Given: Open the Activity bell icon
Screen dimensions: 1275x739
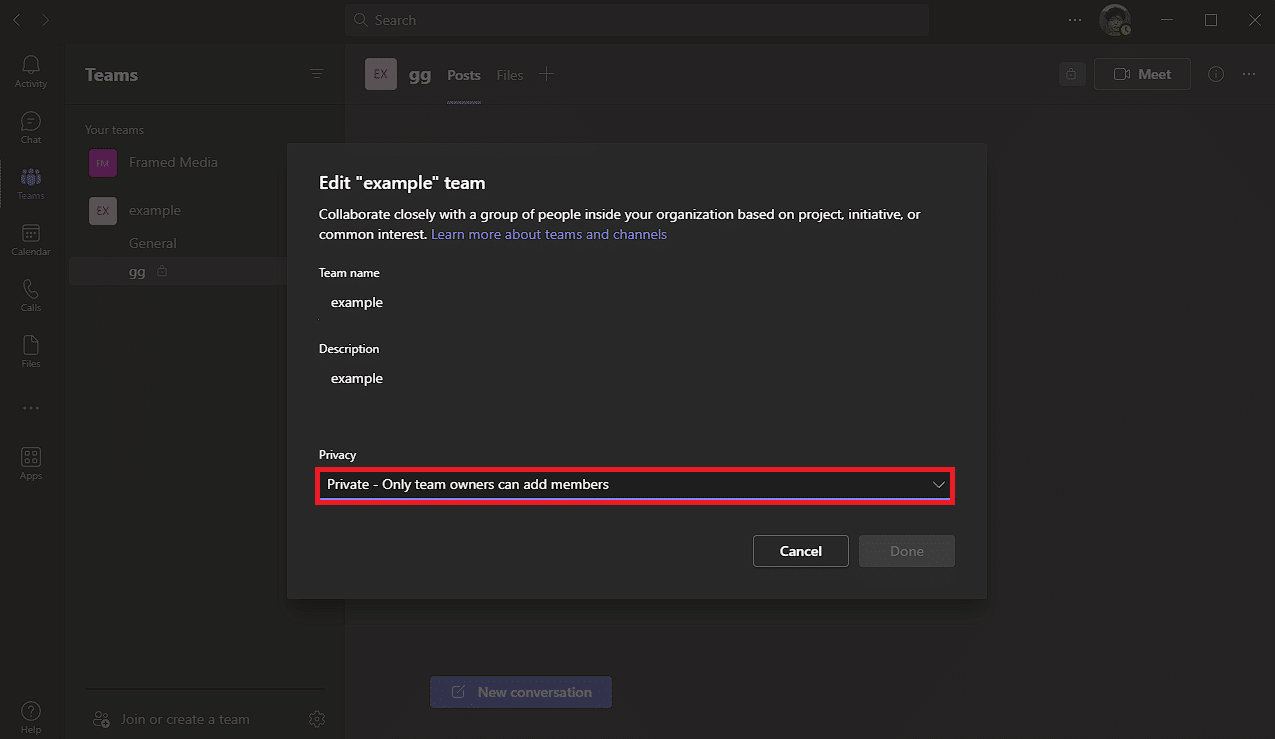Looking at the screenshot, I should (x=31, y=70).
